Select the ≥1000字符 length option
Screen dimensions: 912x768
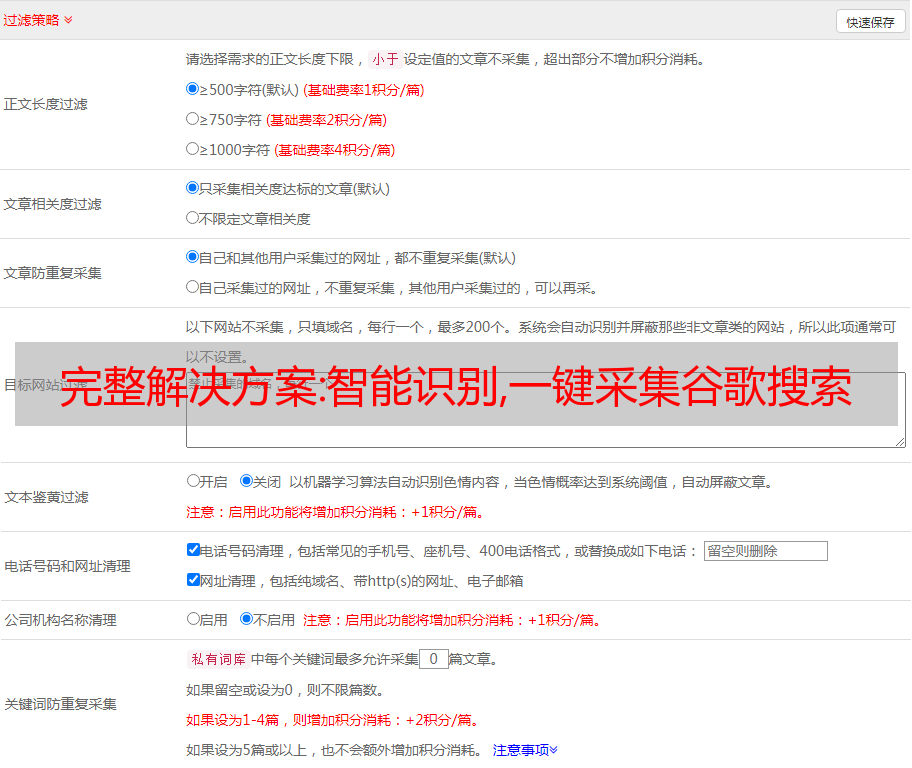tap(193, 149)
